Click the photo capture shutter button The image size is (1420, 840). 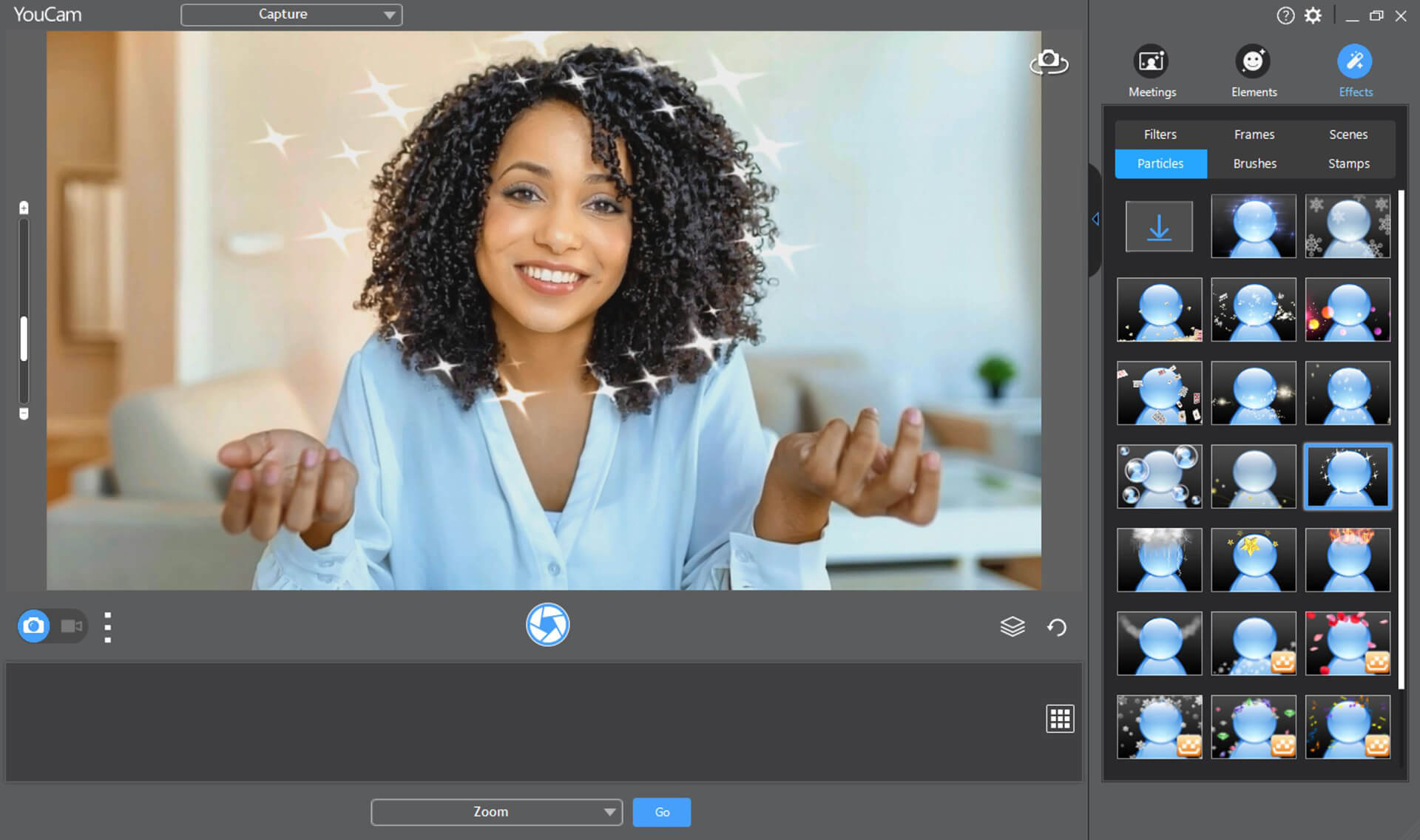[548, 625]
